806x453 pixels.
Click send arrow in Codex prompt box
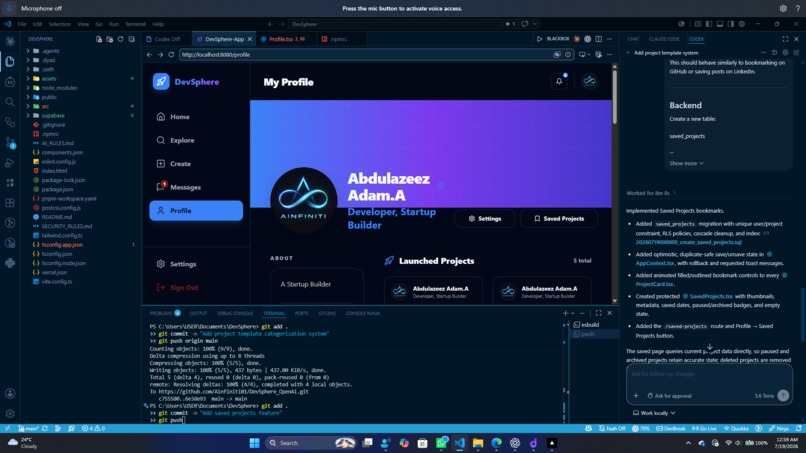783,395
